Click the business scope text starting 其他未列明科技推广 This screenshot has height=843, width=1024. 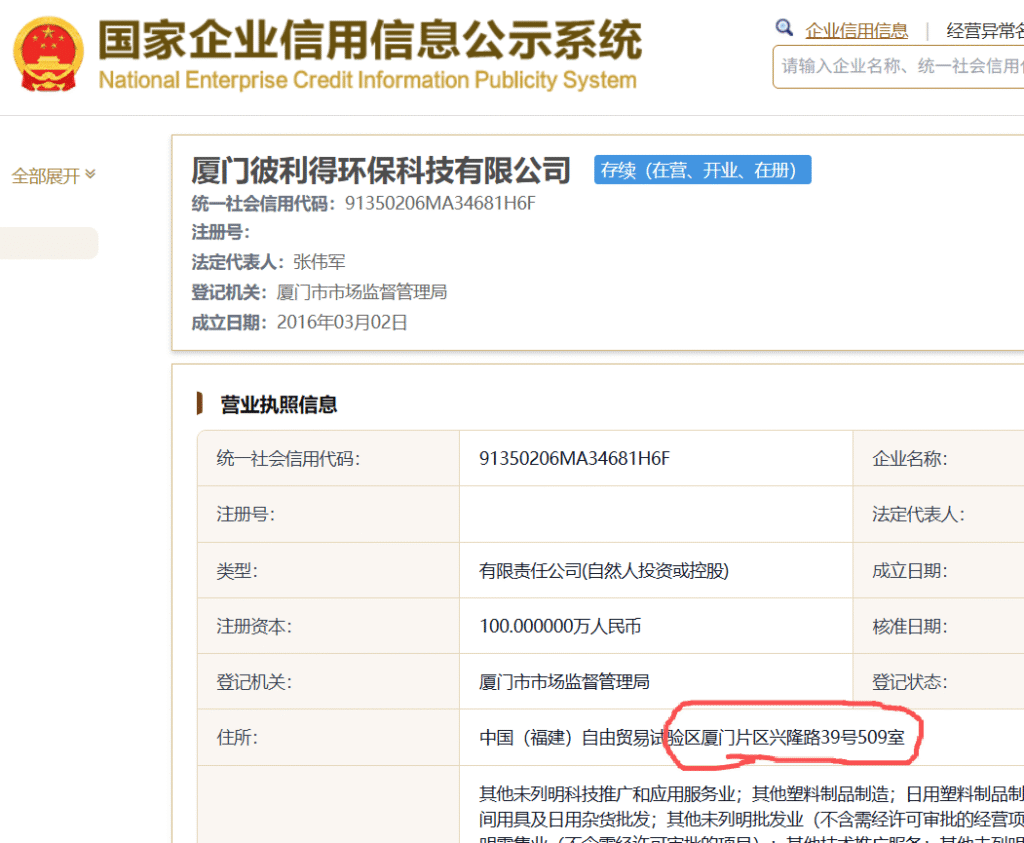pyautogui.click(x=751, y=813)
